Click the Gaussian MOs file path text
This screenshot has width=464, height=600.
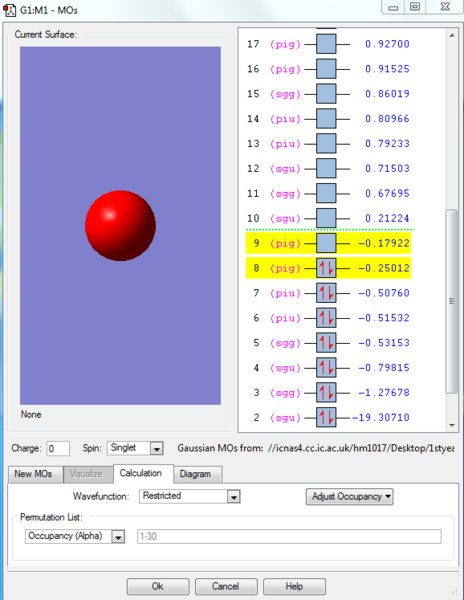361,448
